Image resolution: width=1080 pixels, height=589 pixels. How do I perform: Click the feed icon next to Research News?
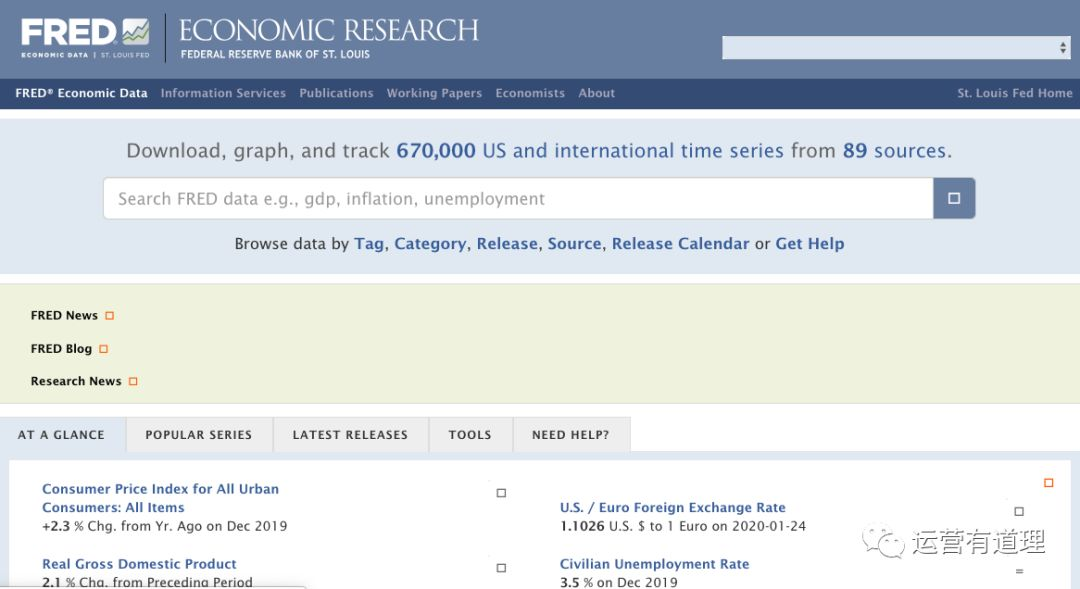tap(133, 381)
